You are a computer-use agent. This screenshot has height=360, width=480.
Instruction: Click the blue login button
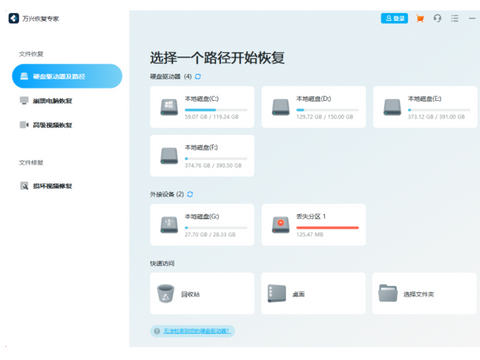pyautogui.click(x=394, y=18)
